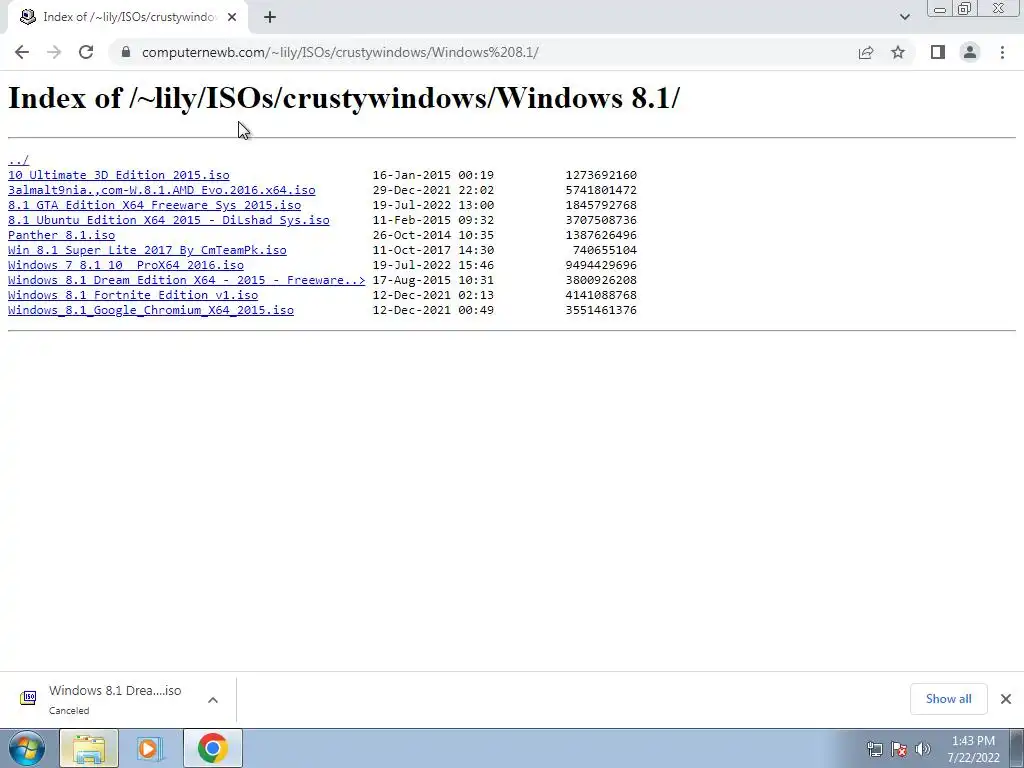This screenshot has height=768, width=1024.
Task: Open the volume speaker tray icon
Action: pos(923,749)
